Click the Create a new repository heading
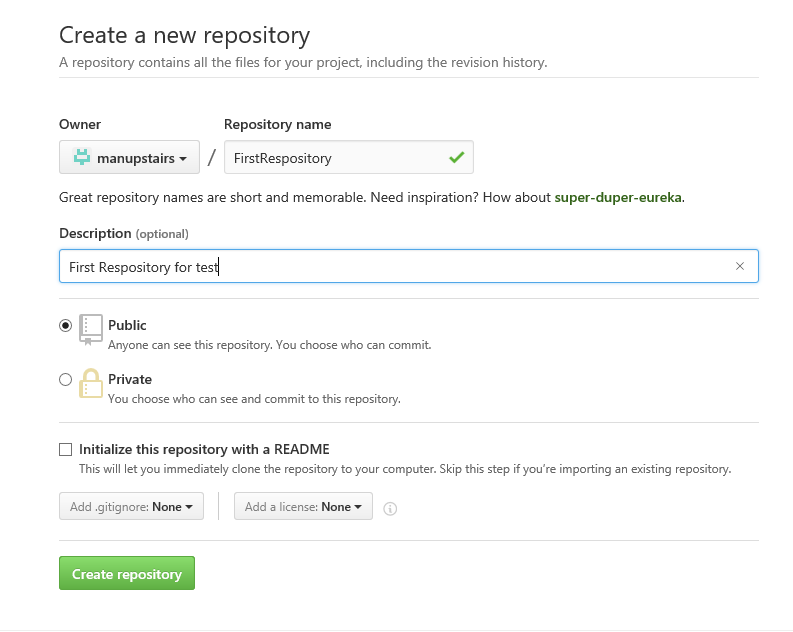Image resolution: width=793 pixels, height=632 pixels. click(x=185, y=35)
